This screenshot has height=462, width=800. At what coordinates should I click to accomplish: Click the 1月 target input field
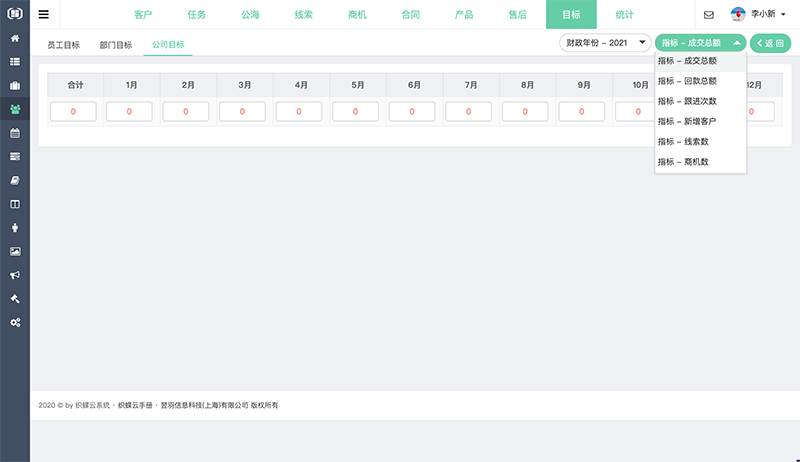click(130, 112)
